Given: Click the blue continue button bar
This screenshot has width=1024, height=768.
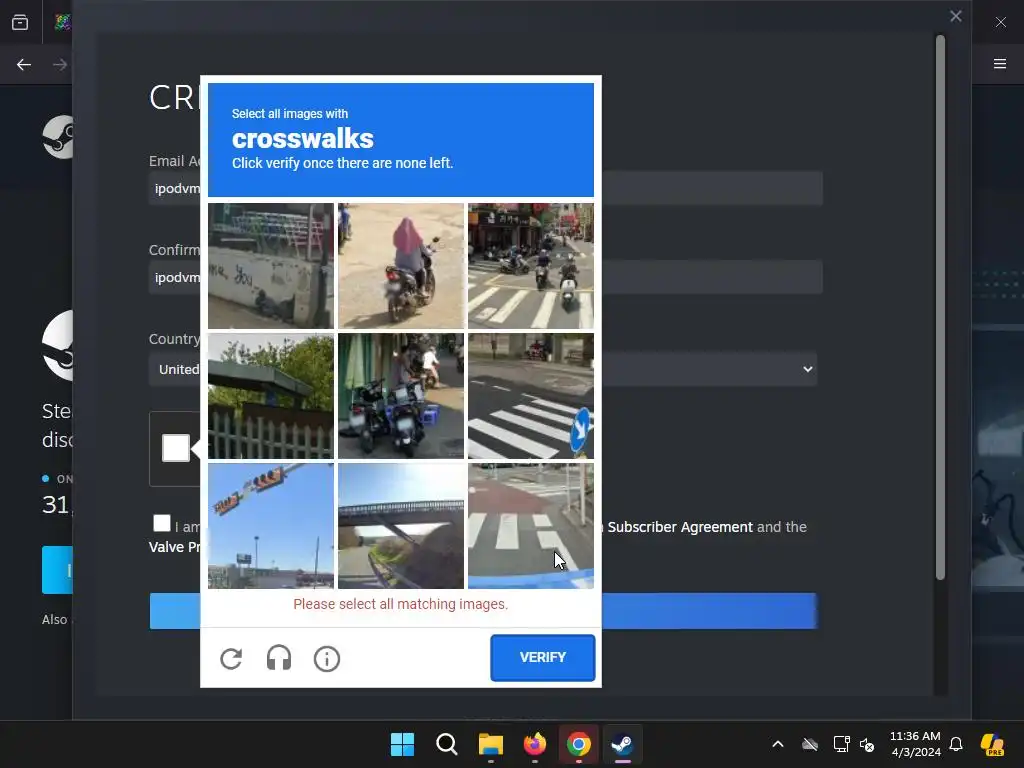Looking at the screenshot, I should click(x=483, y=611).
